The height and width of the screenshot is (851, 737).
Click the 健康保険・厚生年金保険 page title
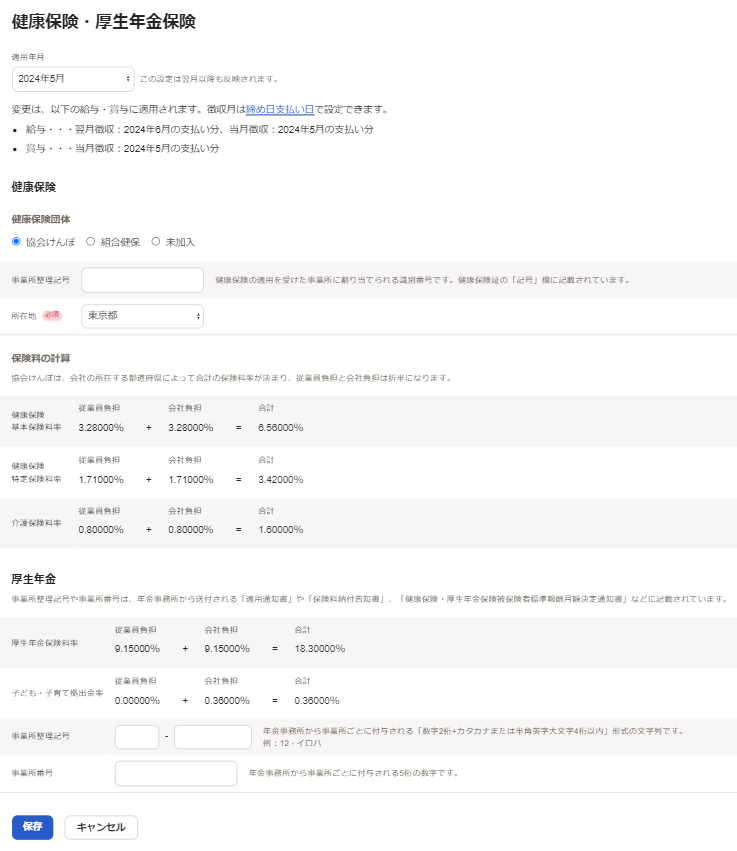tap(104, 22)
